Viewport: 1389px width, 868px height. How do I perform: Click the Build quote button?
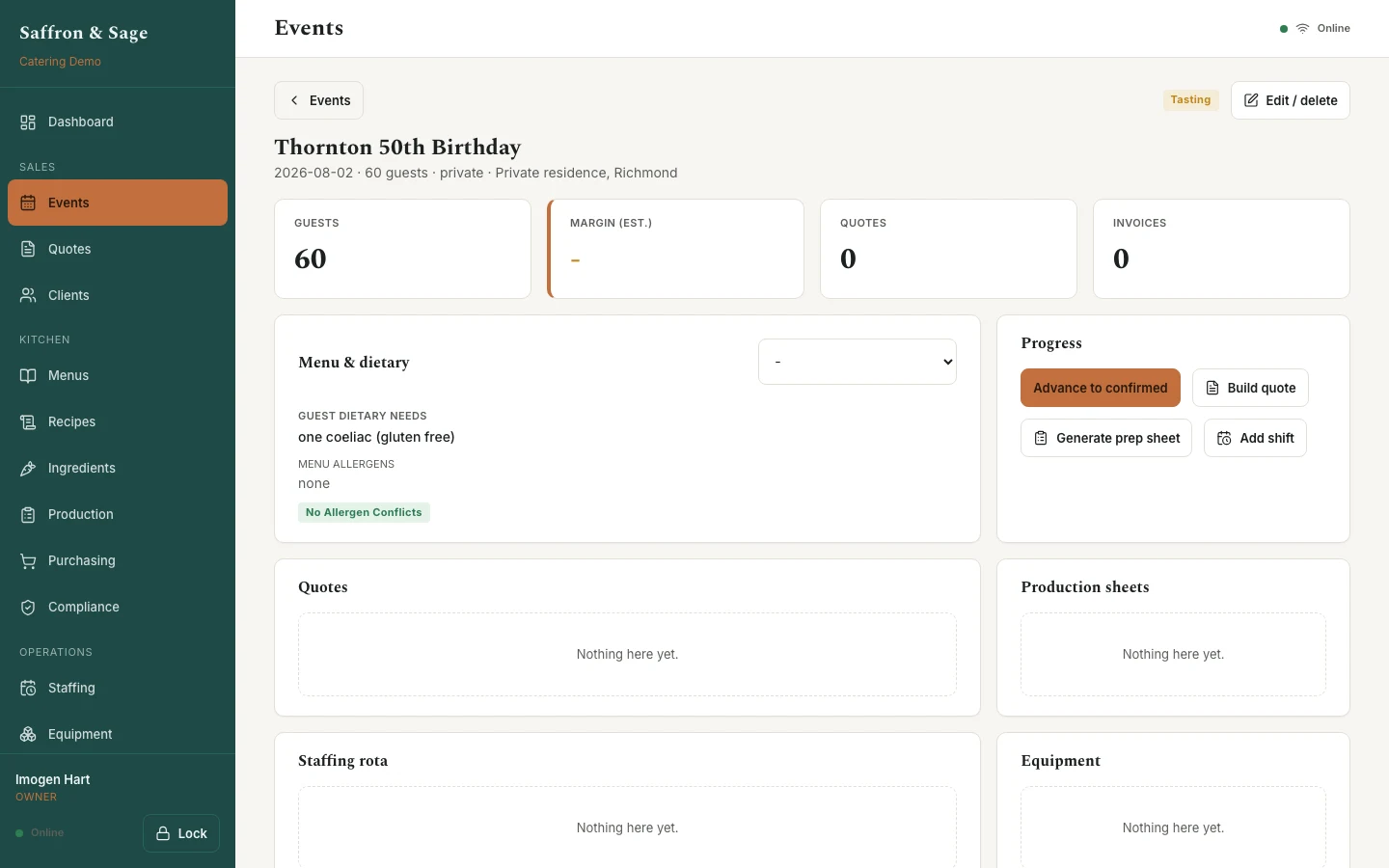(1250, 388)
